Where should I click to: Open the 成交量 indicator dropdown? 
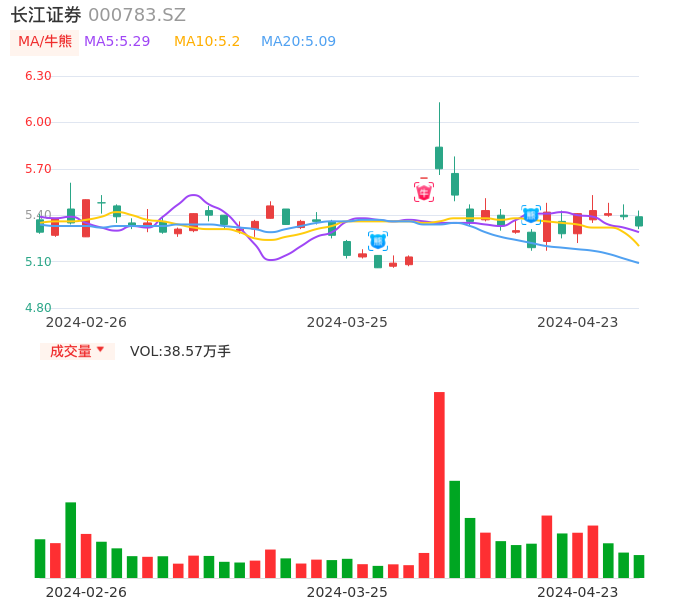[77, 351]
